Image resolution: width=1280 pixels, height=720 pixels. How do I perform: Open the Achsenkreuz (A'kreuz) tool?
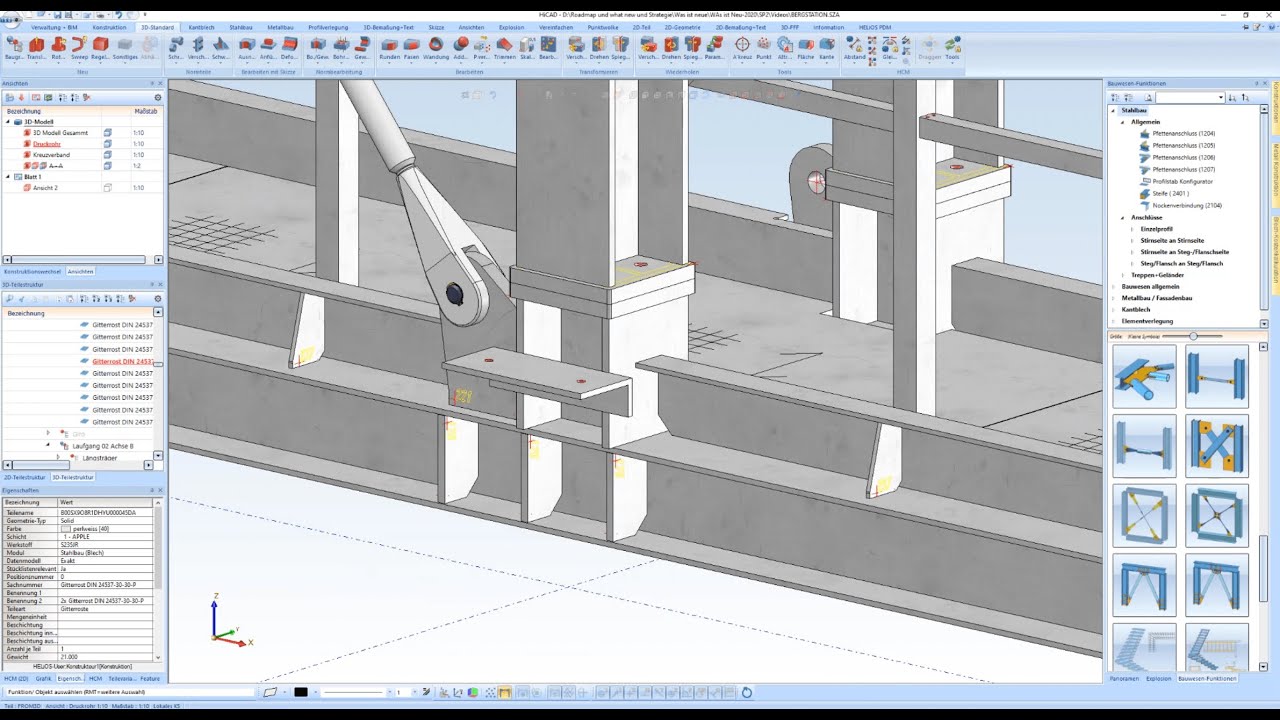coord(742,48)
